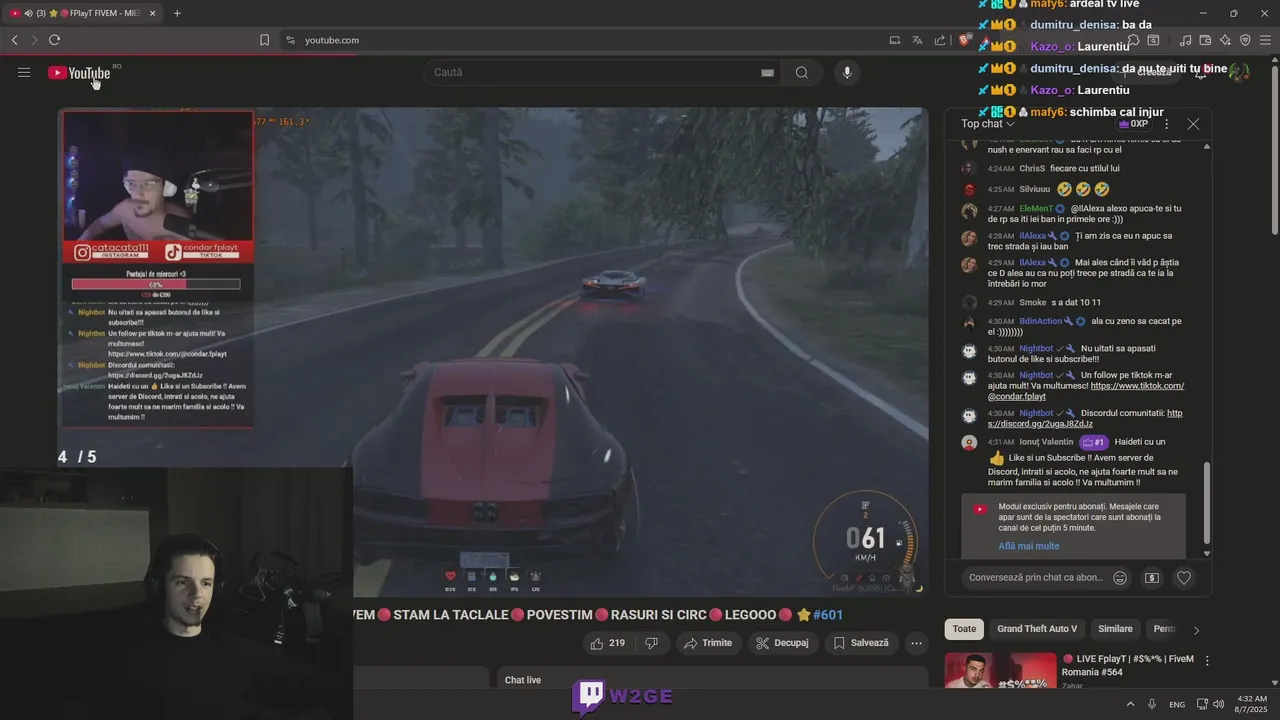Switch input language ENG in taskbar
The height and width of the screenshot is (720, 1280).
(x=1177, y=704)
